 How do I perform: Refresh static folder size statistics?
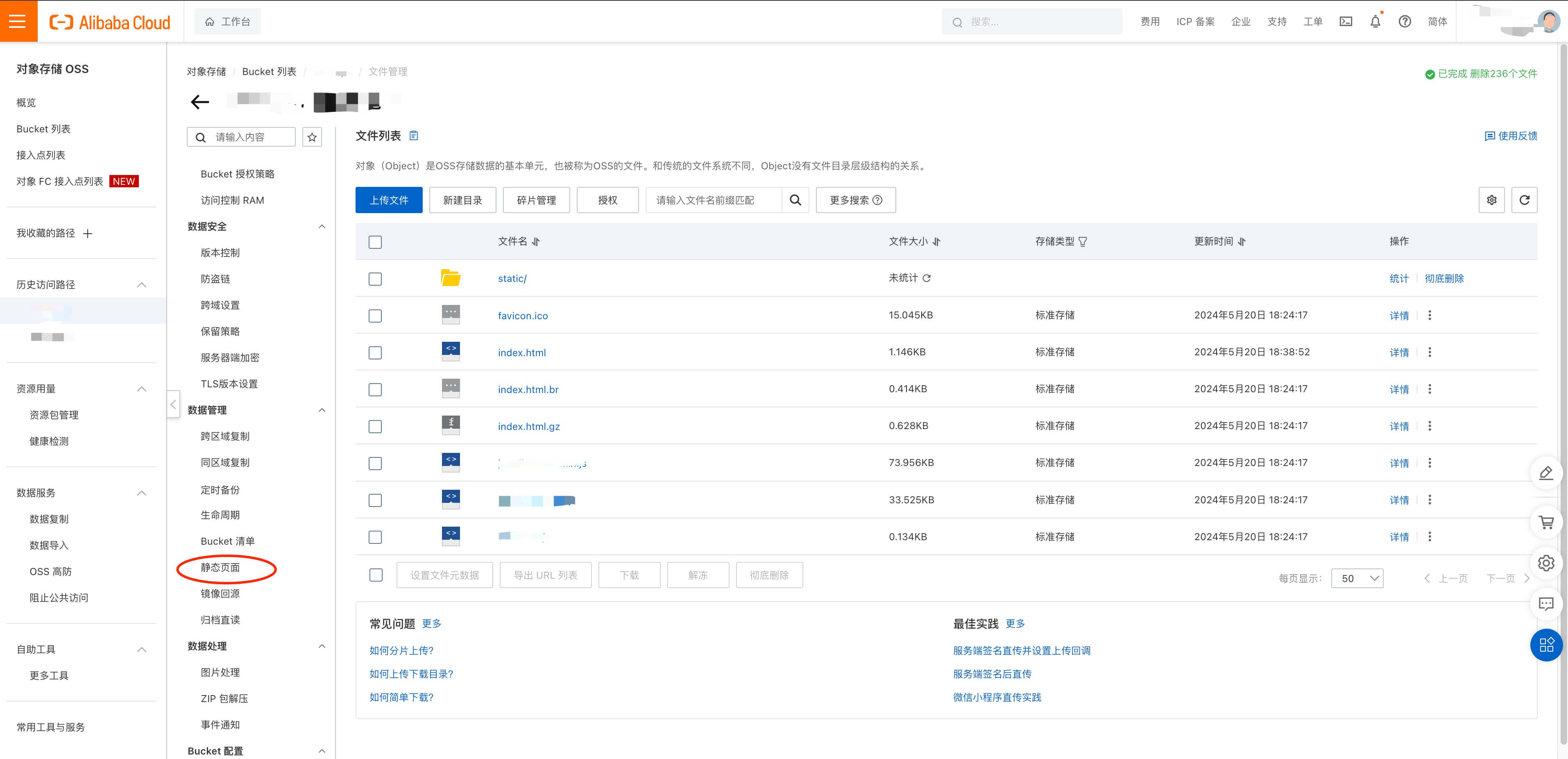pos(927,278)
